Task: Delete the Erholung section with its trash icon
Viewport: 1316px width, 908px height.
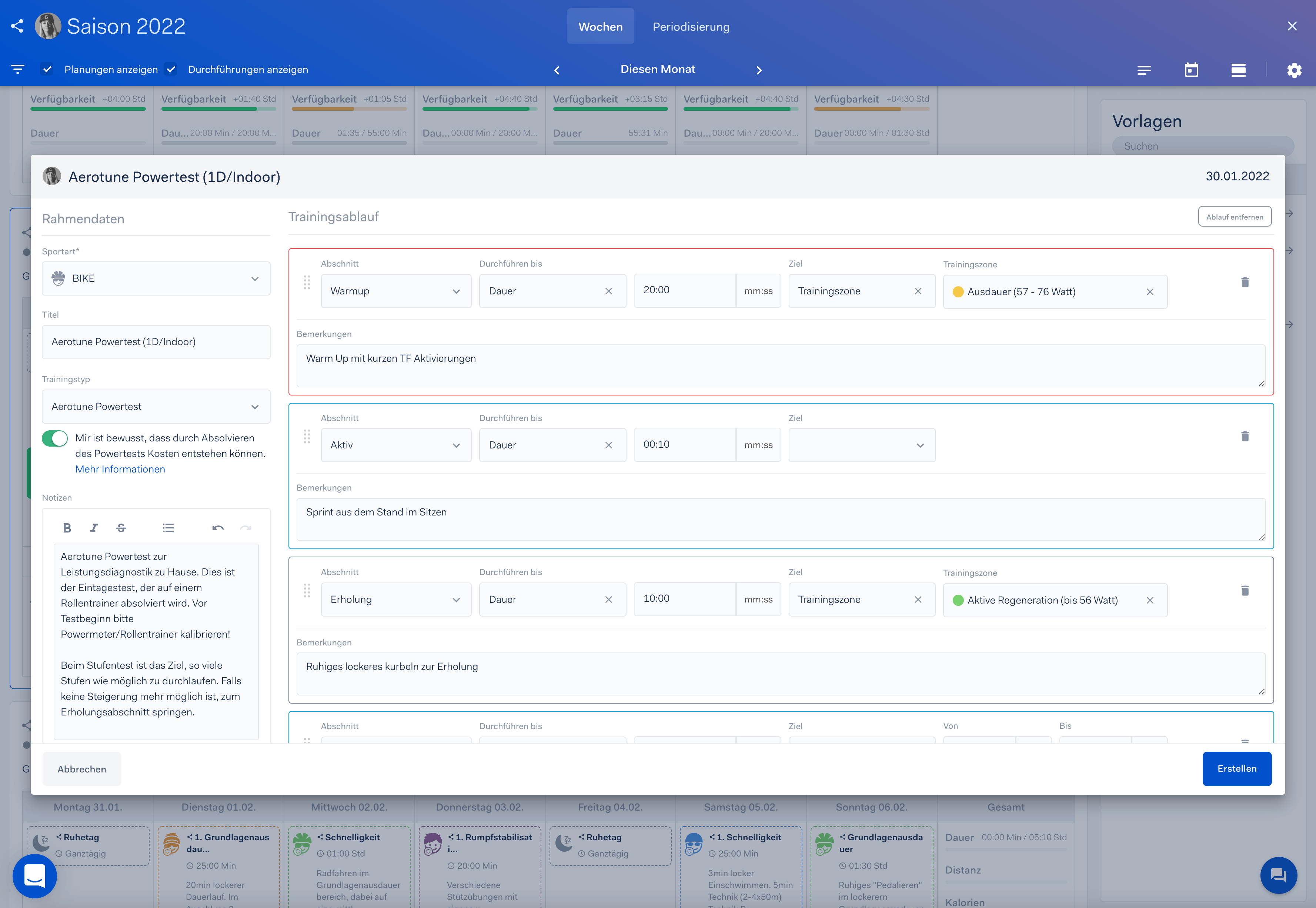Action: (1245, 591)
